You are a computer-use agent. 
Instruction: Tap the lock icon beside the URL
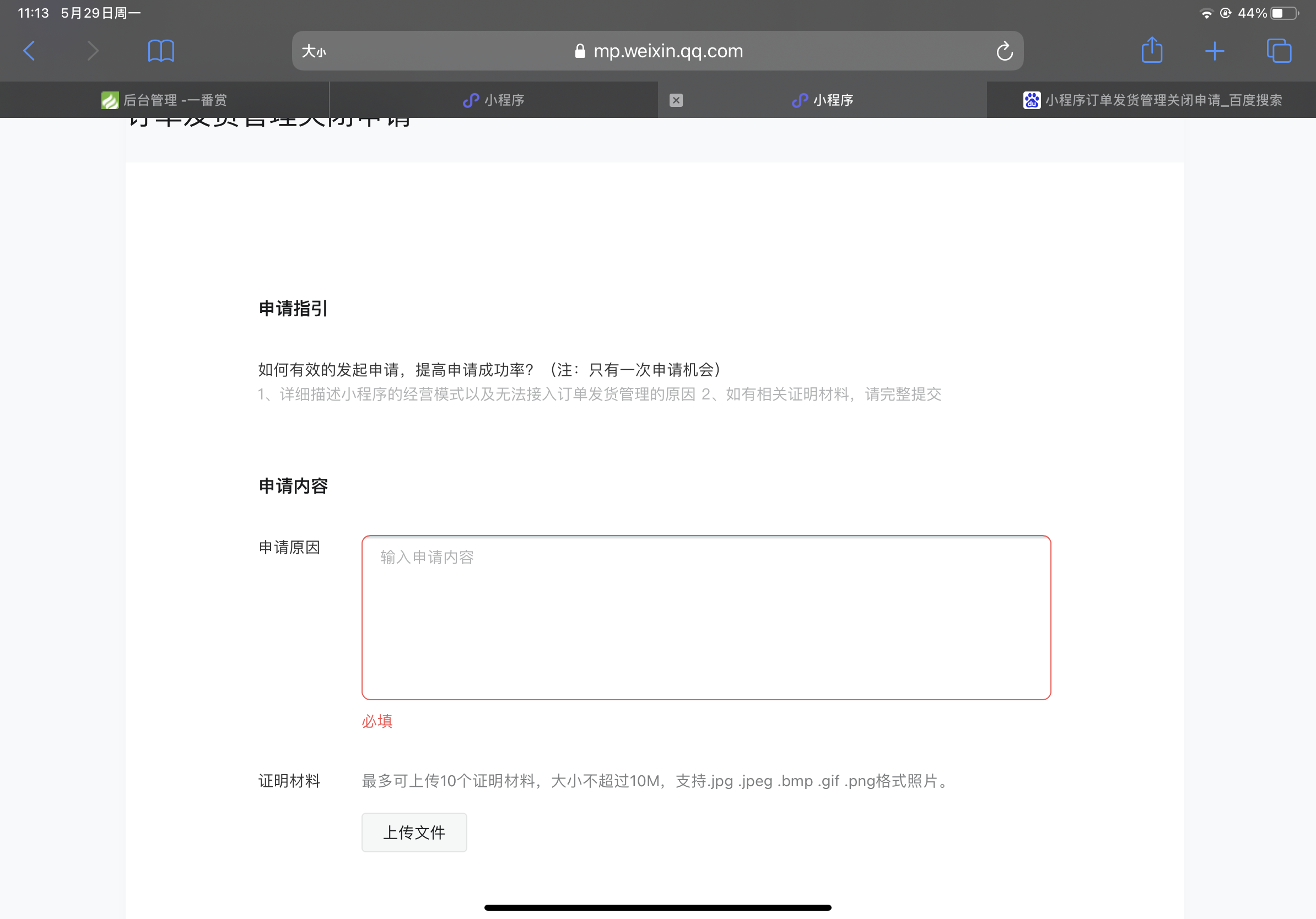[x=580, y=52]
